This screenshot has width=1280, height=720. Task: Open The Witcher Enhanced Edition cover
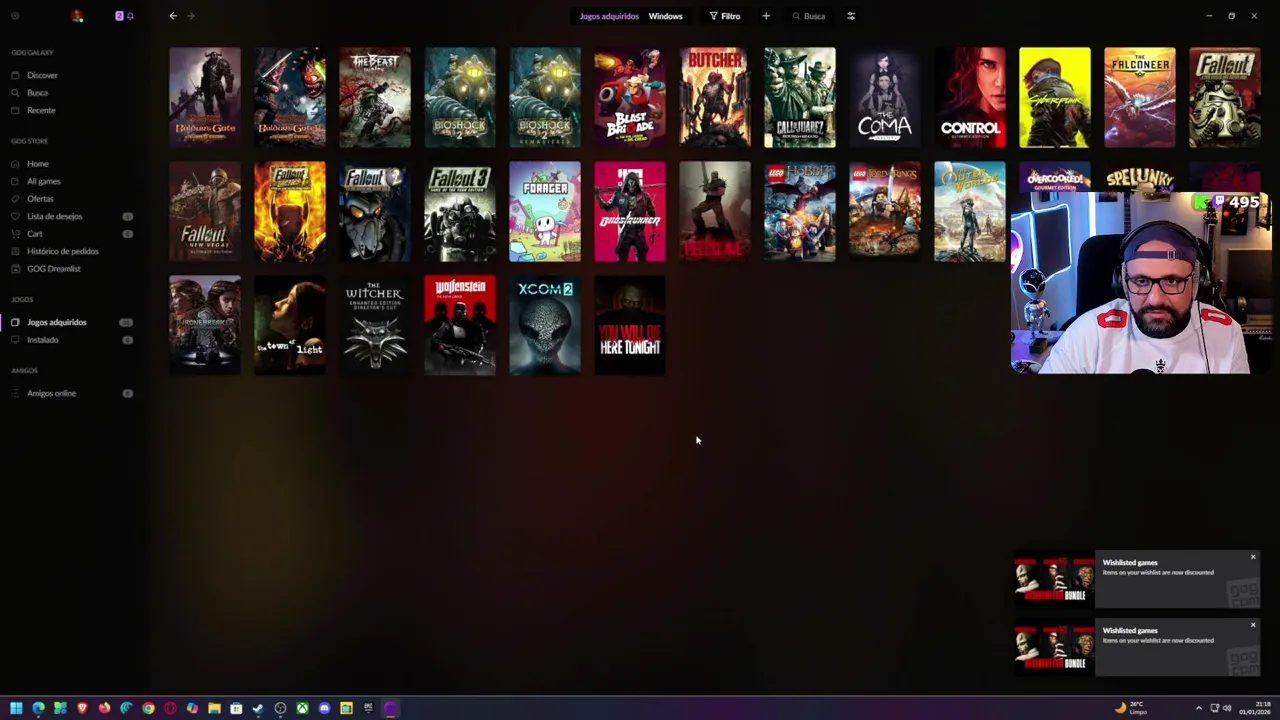[x=375, y=325]
